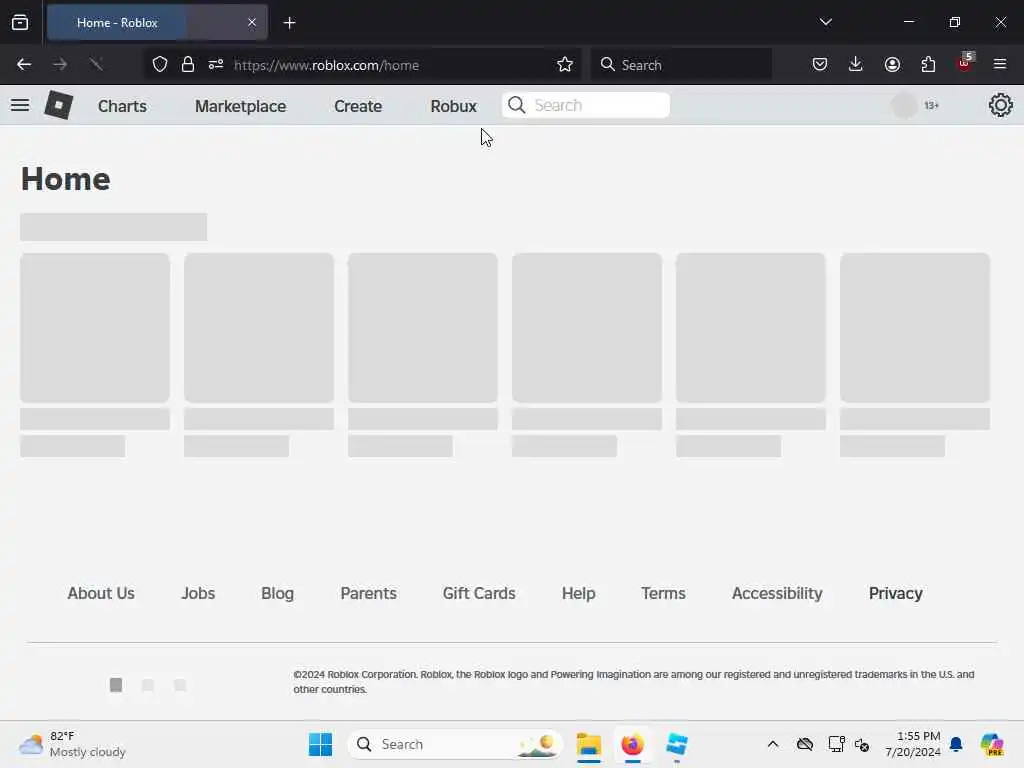This screenshot has width=1024, height=768.
Task: Open the Help link
Action: (x=579, y=593)
